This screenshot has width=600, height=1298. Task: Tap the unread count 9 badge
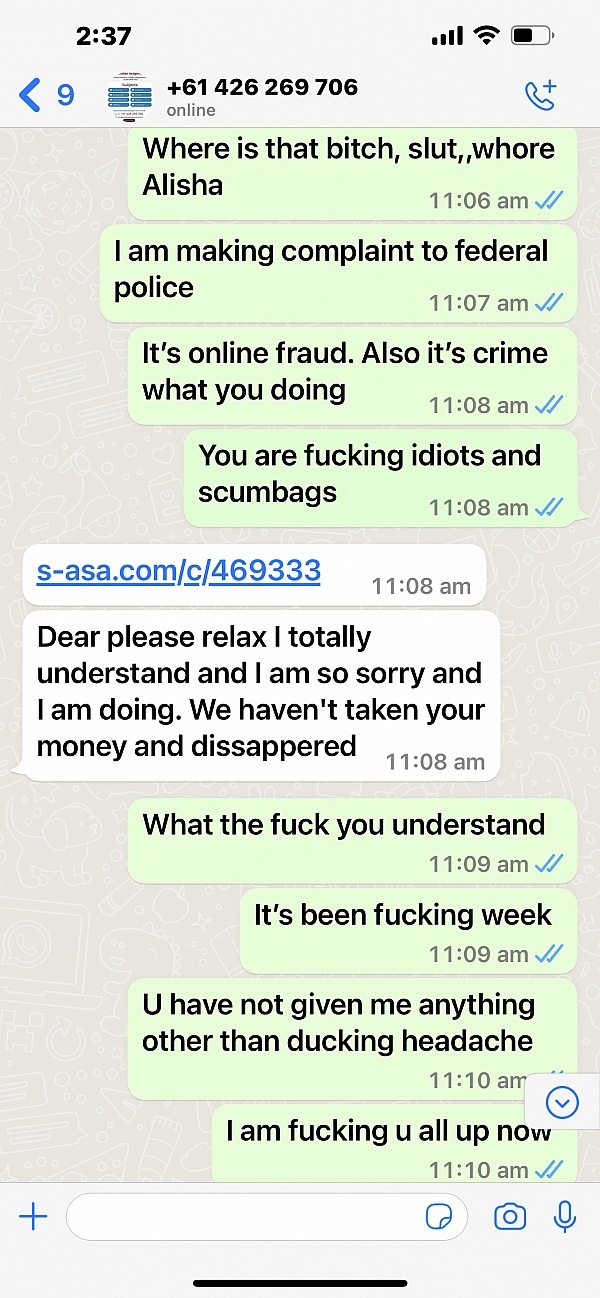65,95
